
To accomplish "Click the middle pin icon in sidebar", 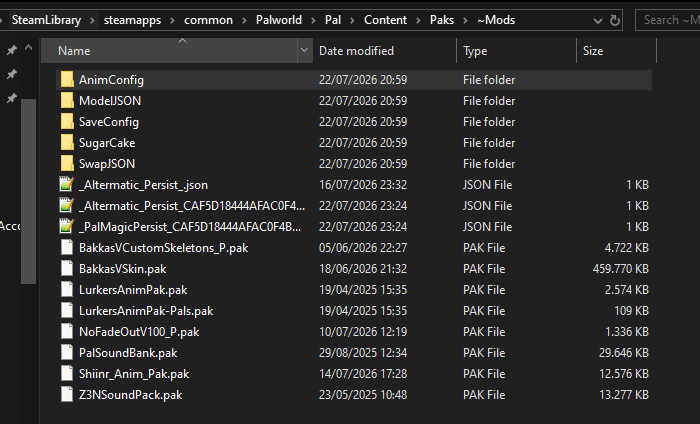I will point(12,74).
